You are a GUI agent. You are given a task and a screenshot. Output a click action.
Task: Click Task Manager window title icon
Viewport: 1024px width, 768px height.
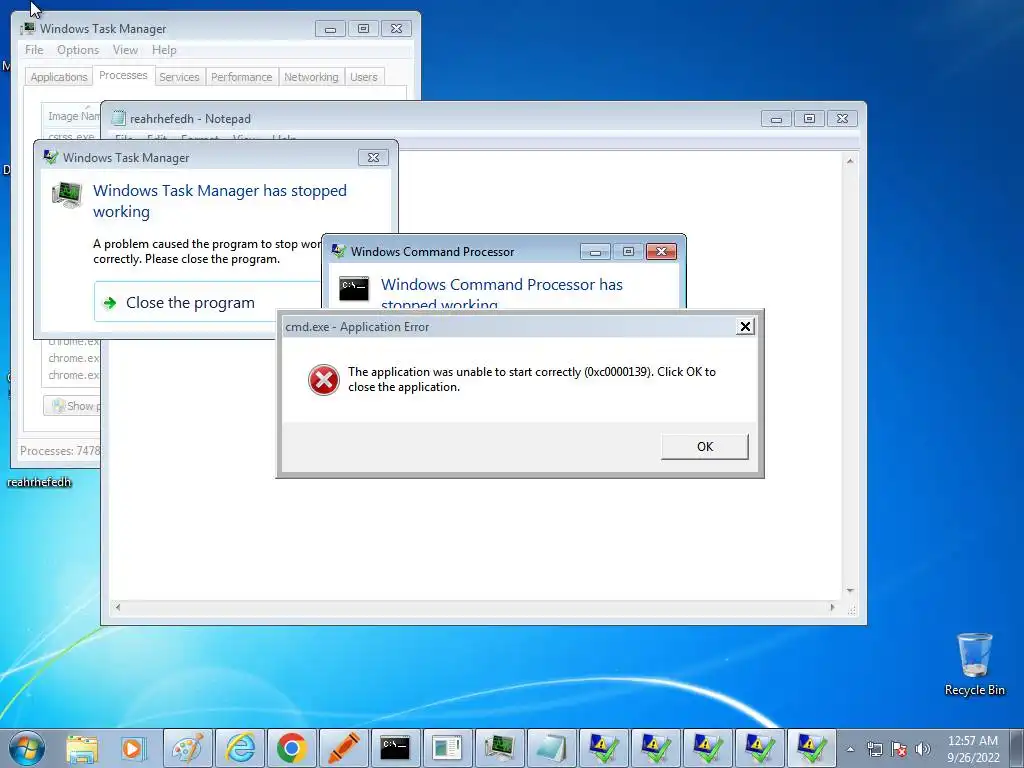28,28
